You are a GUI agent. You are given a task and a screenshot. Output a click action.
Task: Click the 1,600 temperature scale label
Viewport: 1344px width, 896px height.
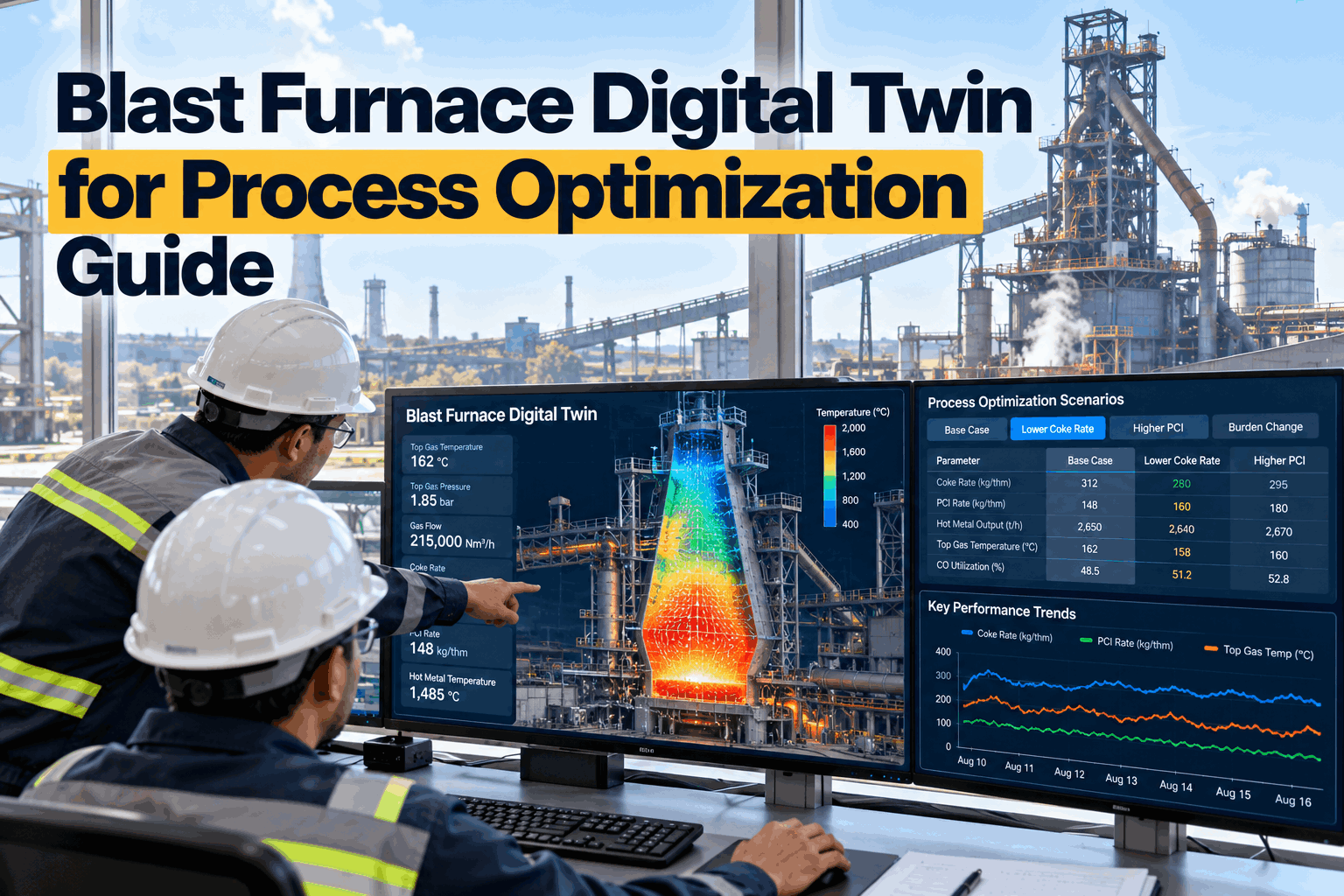pyautogui.click(x=853, y=452)
